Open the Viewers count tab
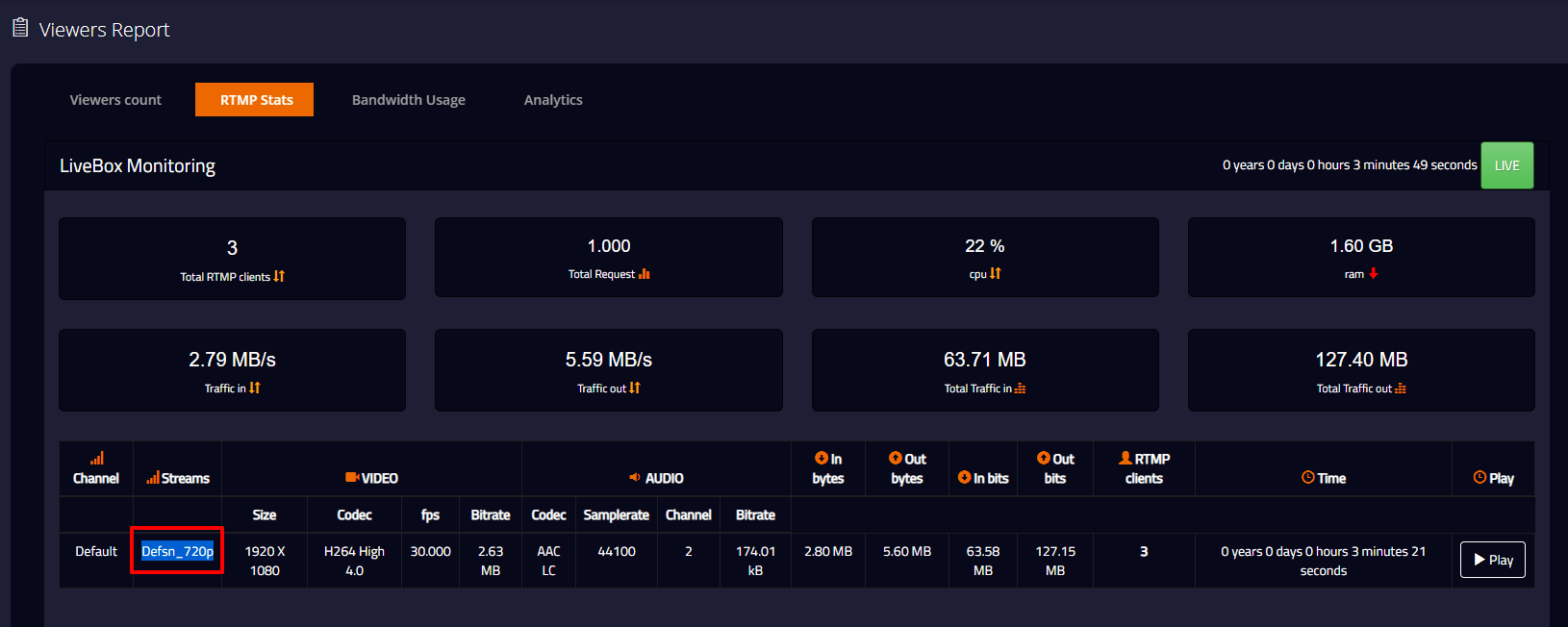 click(115, 100)
